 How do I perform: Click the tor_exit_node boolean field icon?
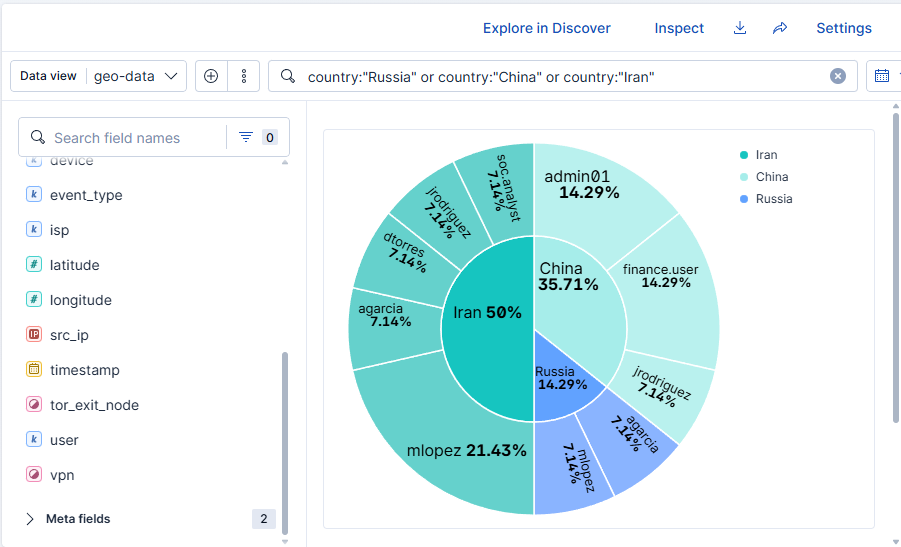[x=34, y=405]
